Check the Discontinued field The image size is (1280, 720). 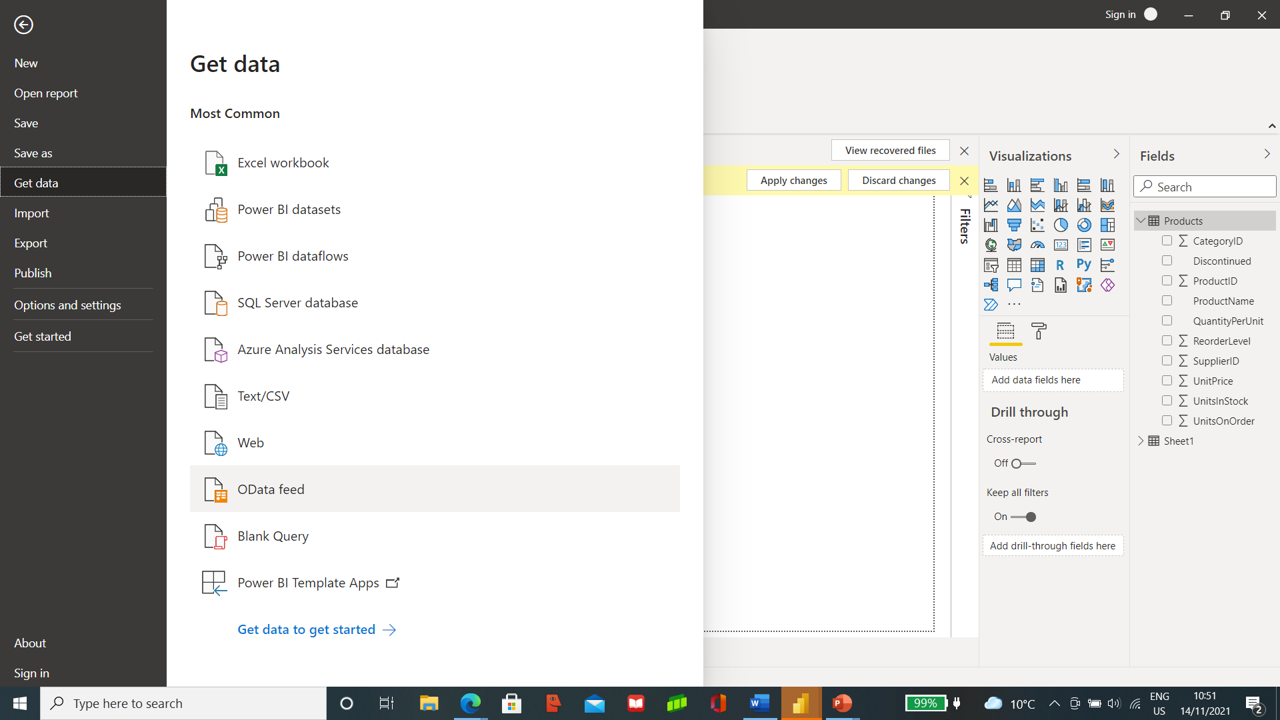point(1167,261)
